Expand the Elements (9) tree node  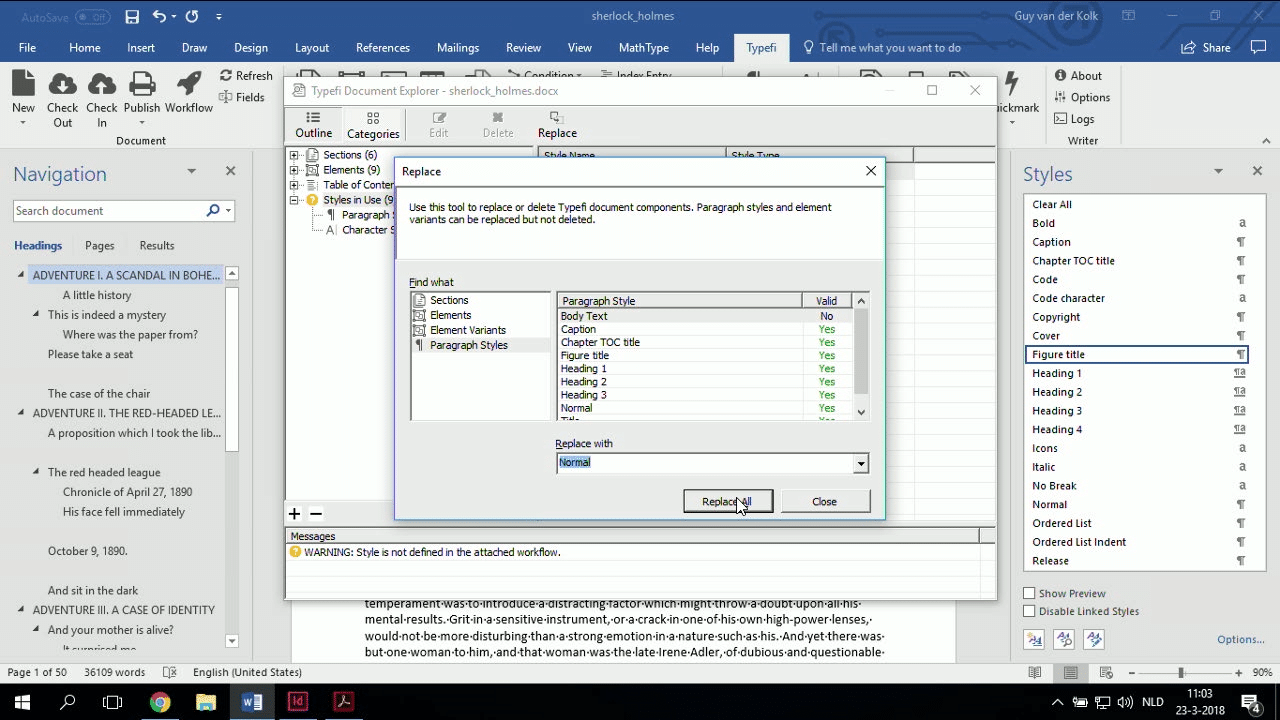pyautogui.click(x=294, y=170)
